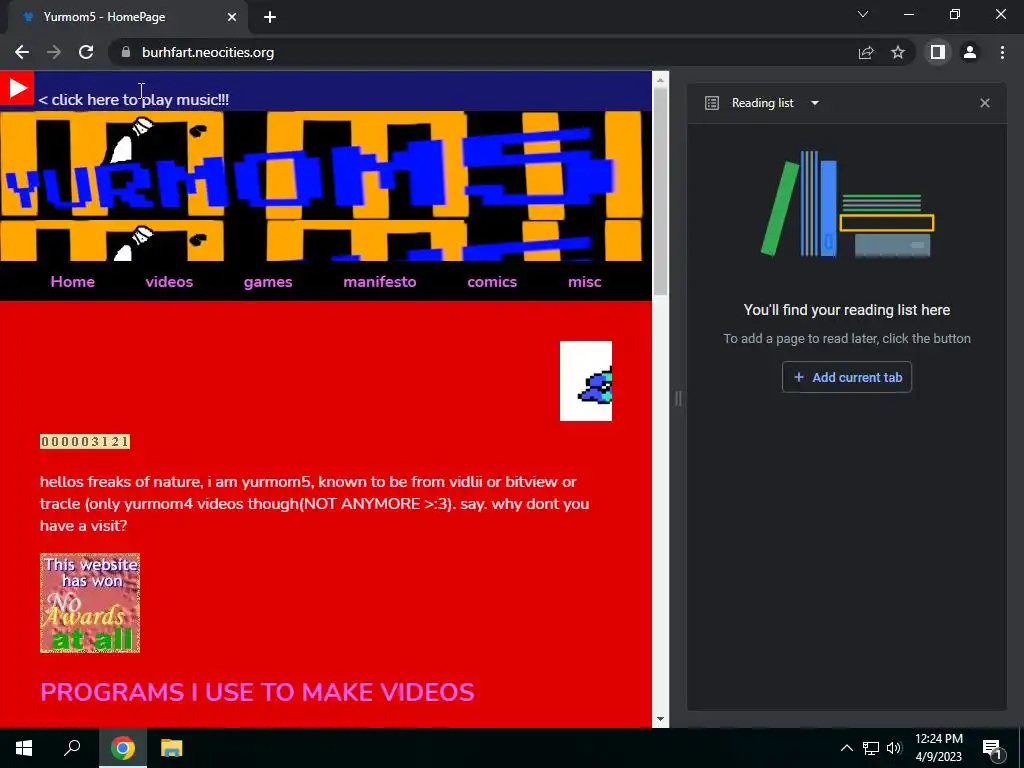Screen dimensions: 1024x768
Task: Open File Explorer from the taskbar
Action: coord(172,748)
